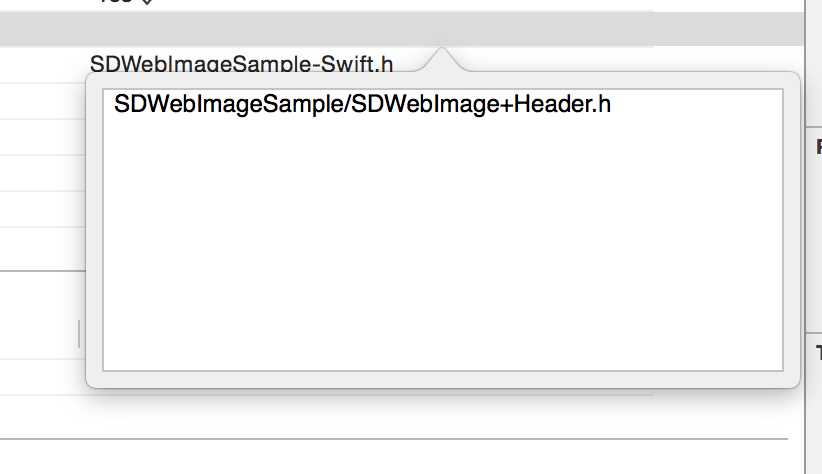Click the empty area inside the popover list
Viewport: 822px width, 474px height.
point(442,250)
